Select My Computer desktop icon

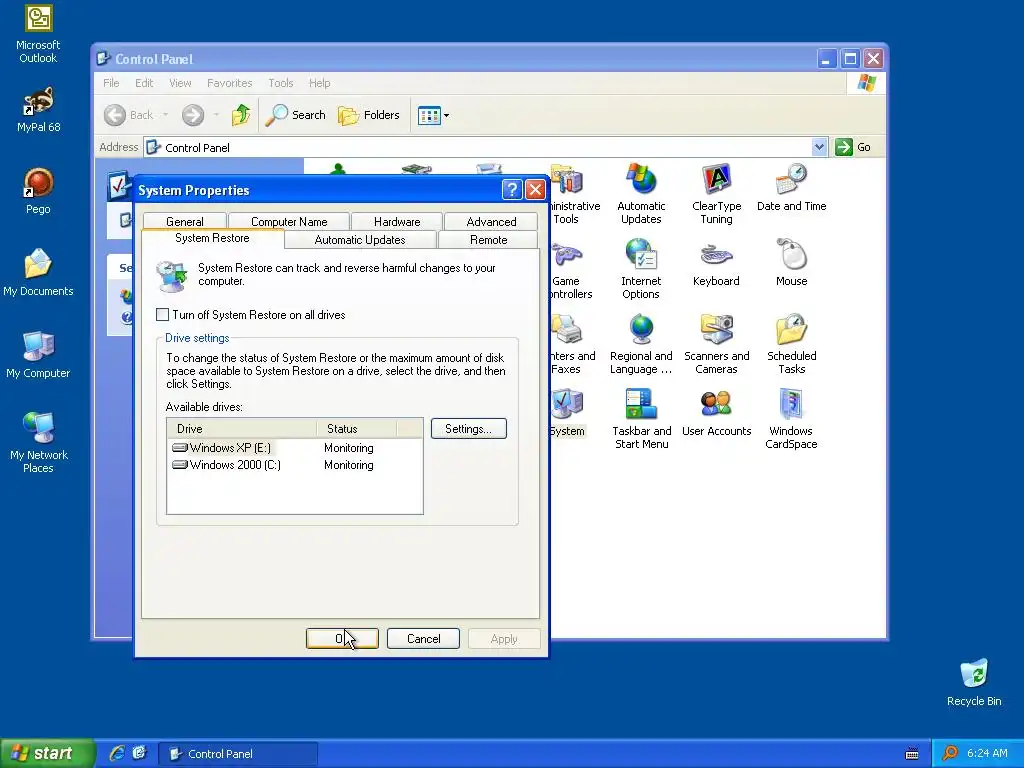click(x=38, y=355)
